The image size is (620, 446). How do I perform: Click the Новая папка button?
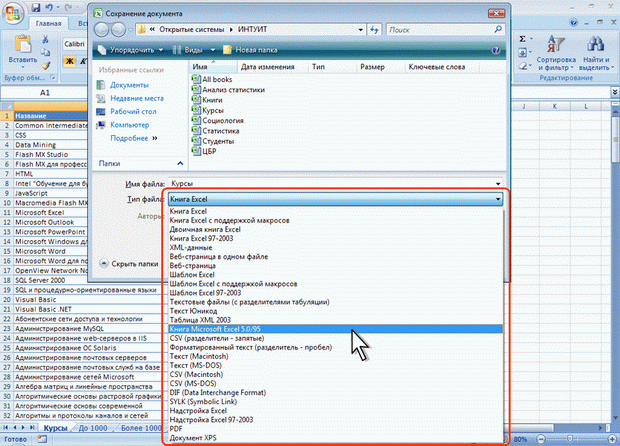250,50
